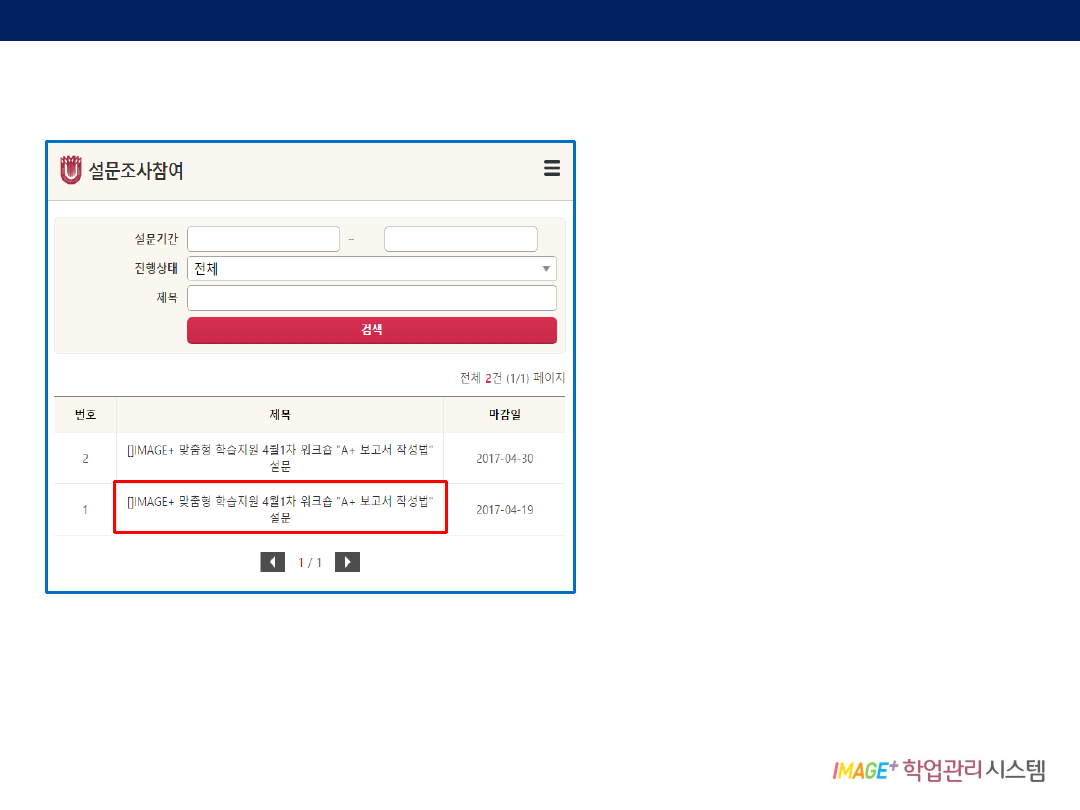Open survey number 2 title link
The width and height of the screenshot is (1080, 810).
[280, 458]
